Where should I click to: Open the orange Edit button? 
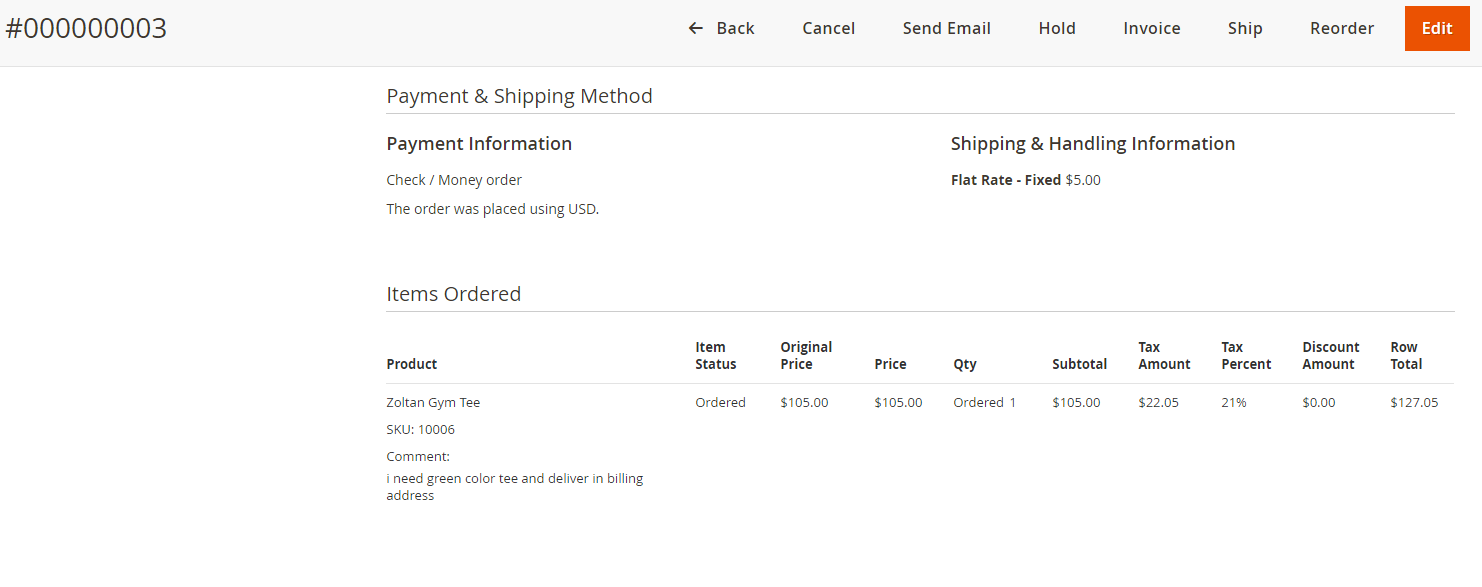tap(1436, 28)
